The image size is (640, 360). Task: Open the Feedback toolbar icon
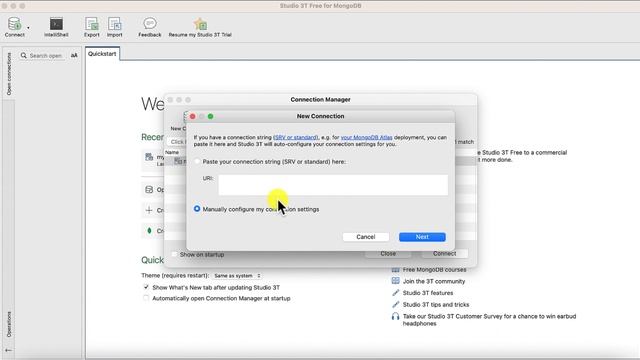(x=150, y=27)
